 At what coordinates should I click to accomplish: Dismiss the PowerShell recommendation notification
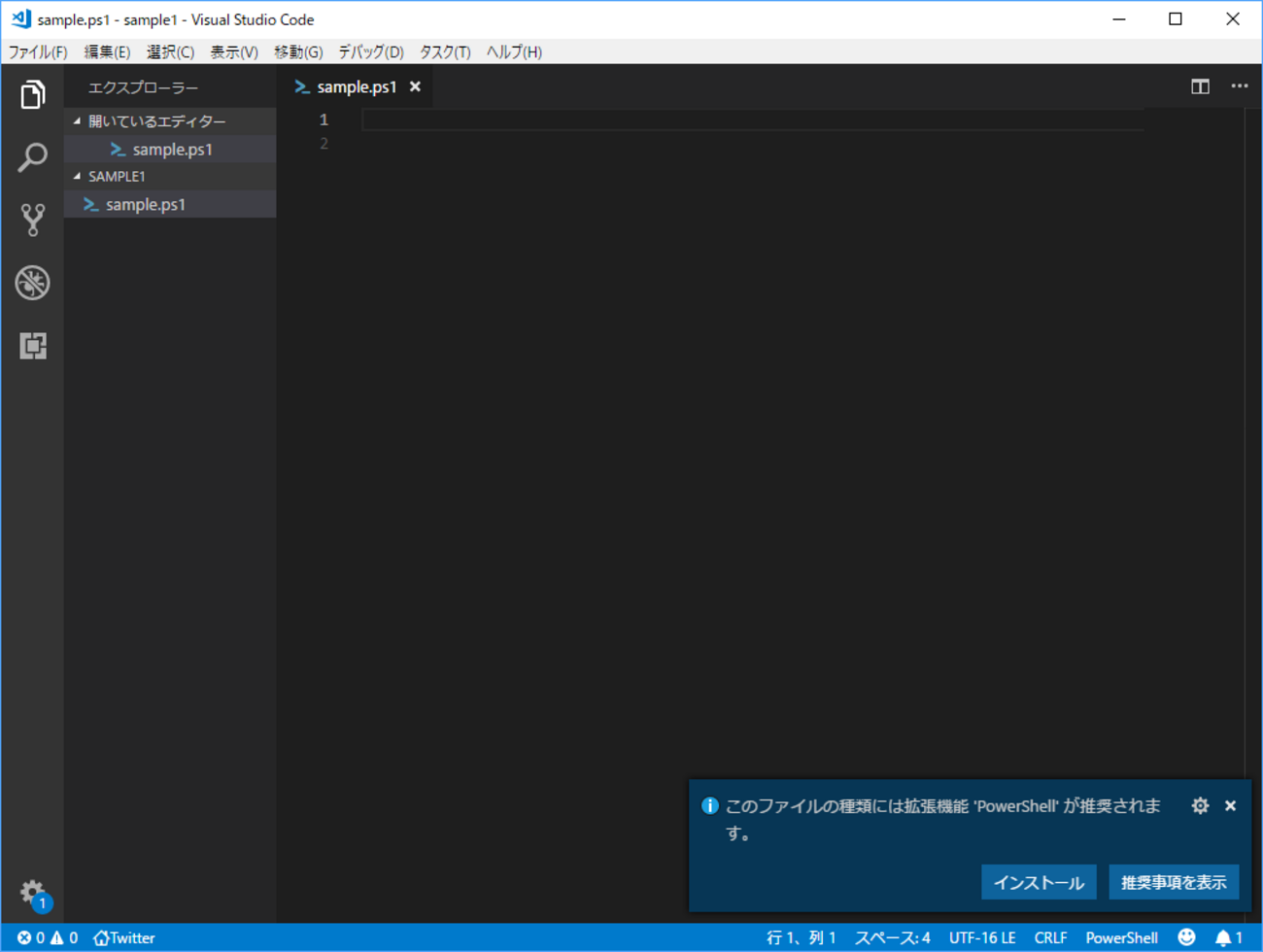tap(1230, 805)
